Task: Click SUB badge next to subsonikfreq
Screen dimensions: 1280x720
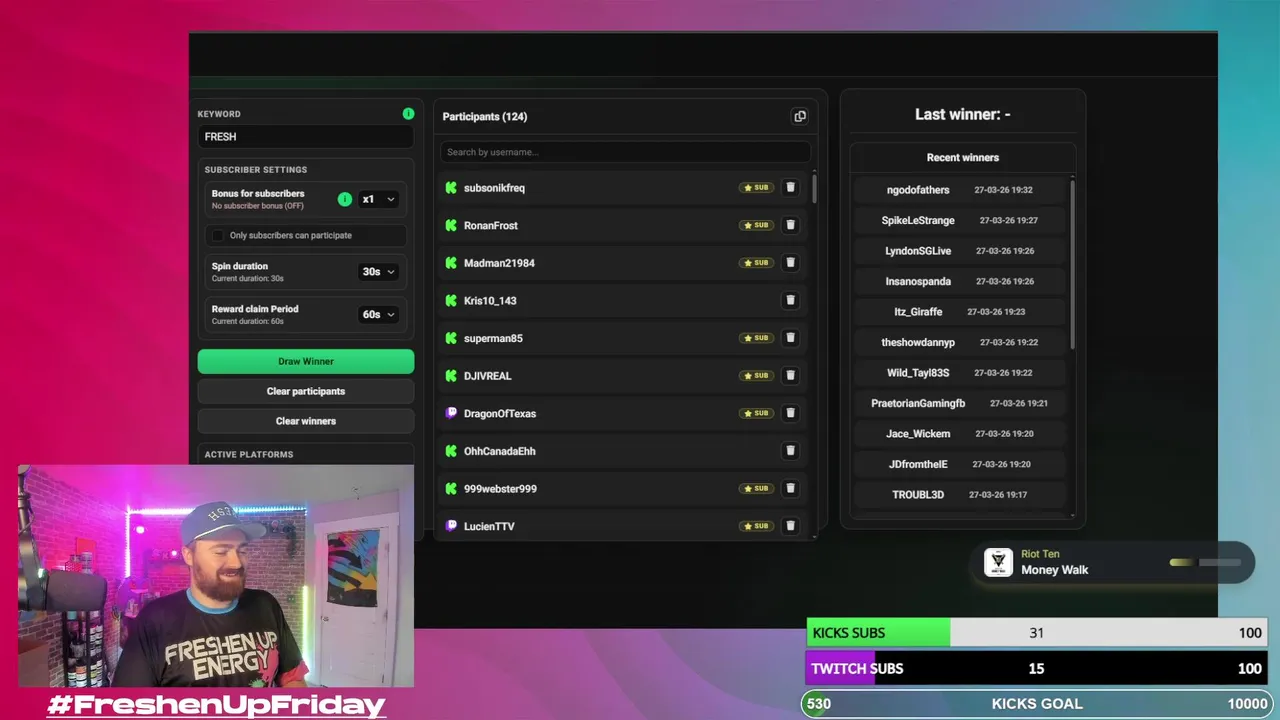Action: (756, 187)
